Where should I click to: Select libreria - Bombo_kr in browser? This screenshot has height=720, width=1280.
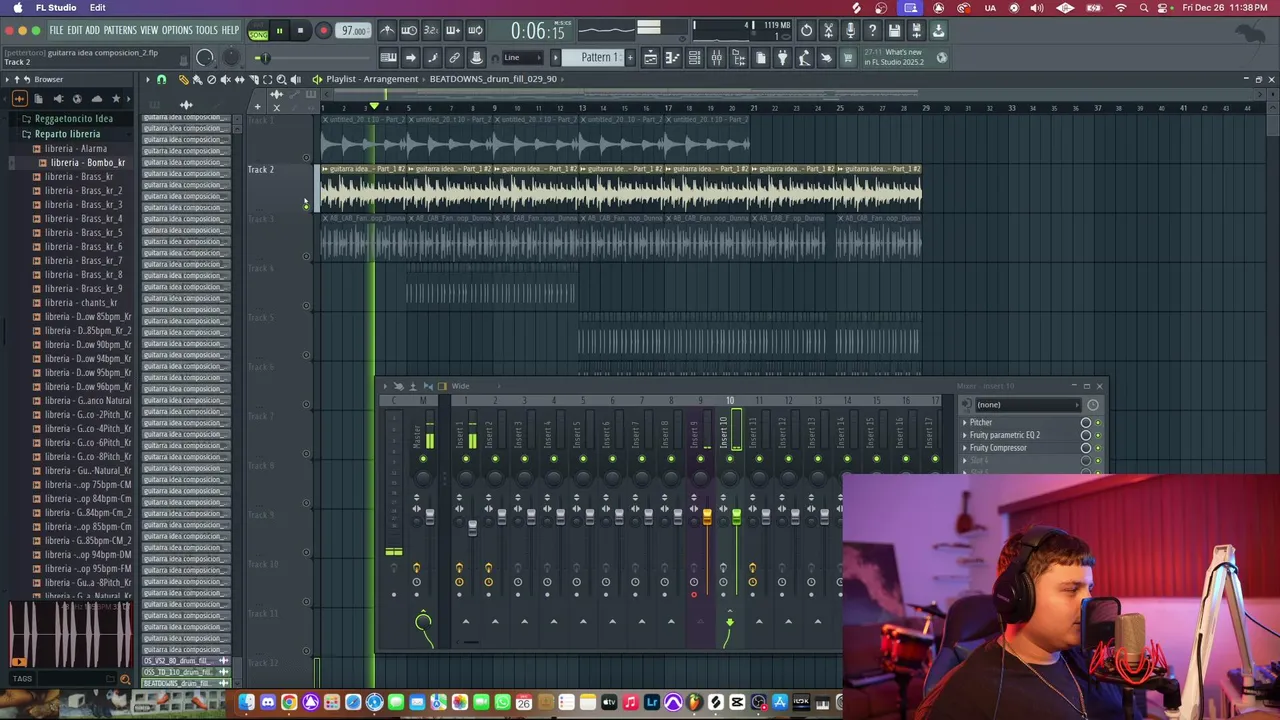[x=88, y=162]
